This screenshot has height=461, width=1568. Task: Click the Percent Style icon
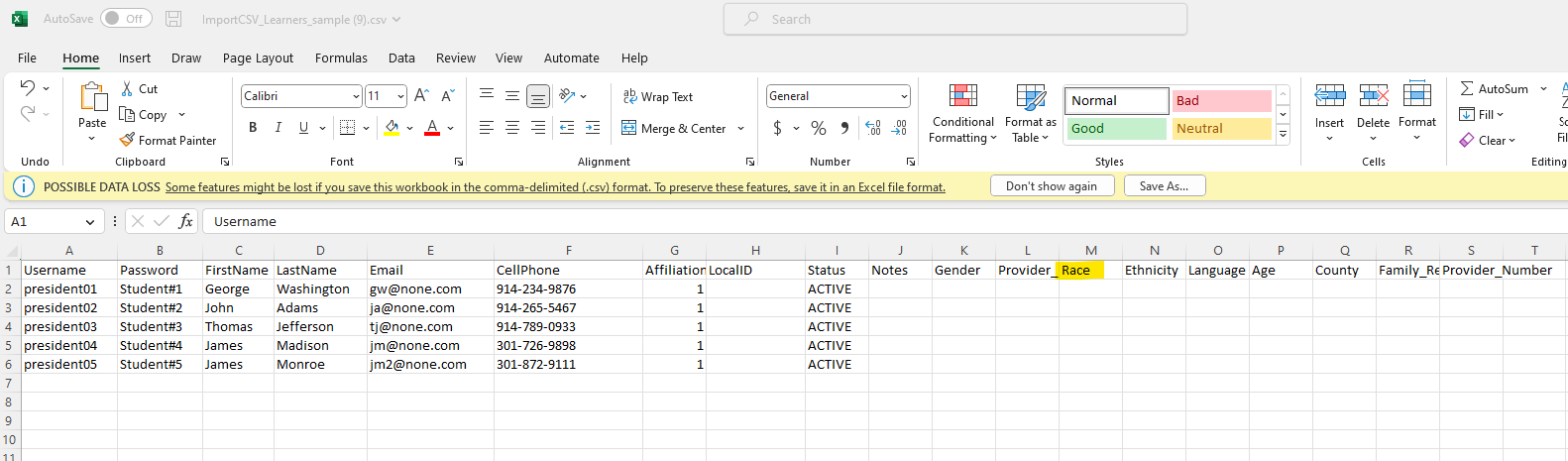[819, 128]
